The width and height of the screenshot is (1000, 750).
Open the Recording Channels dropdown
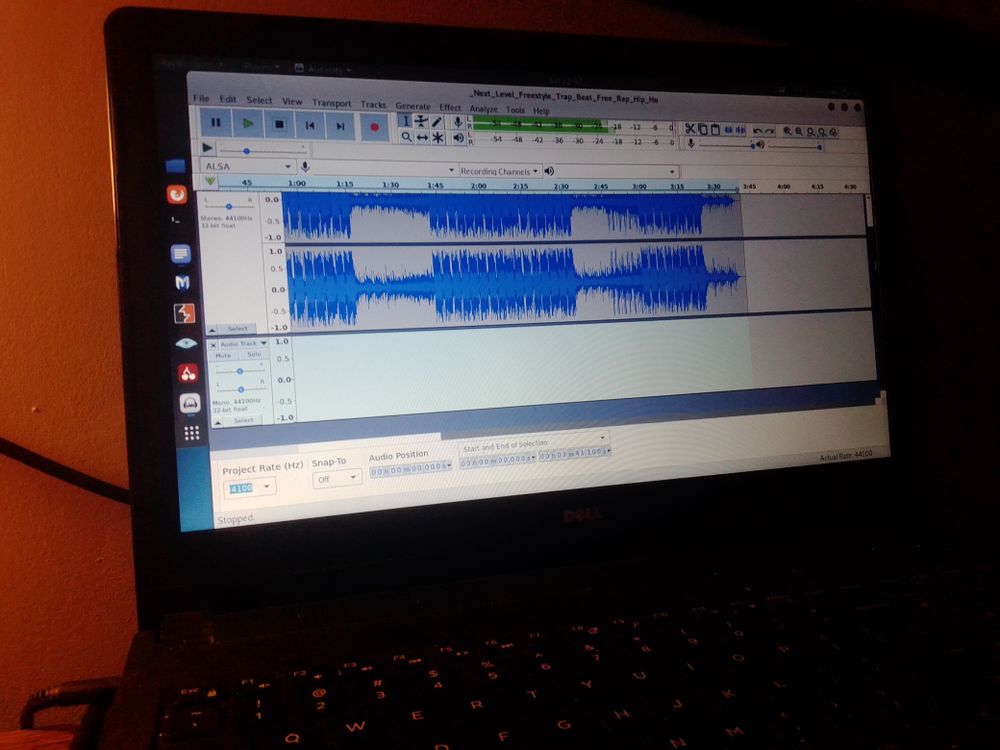coord(499,171)
